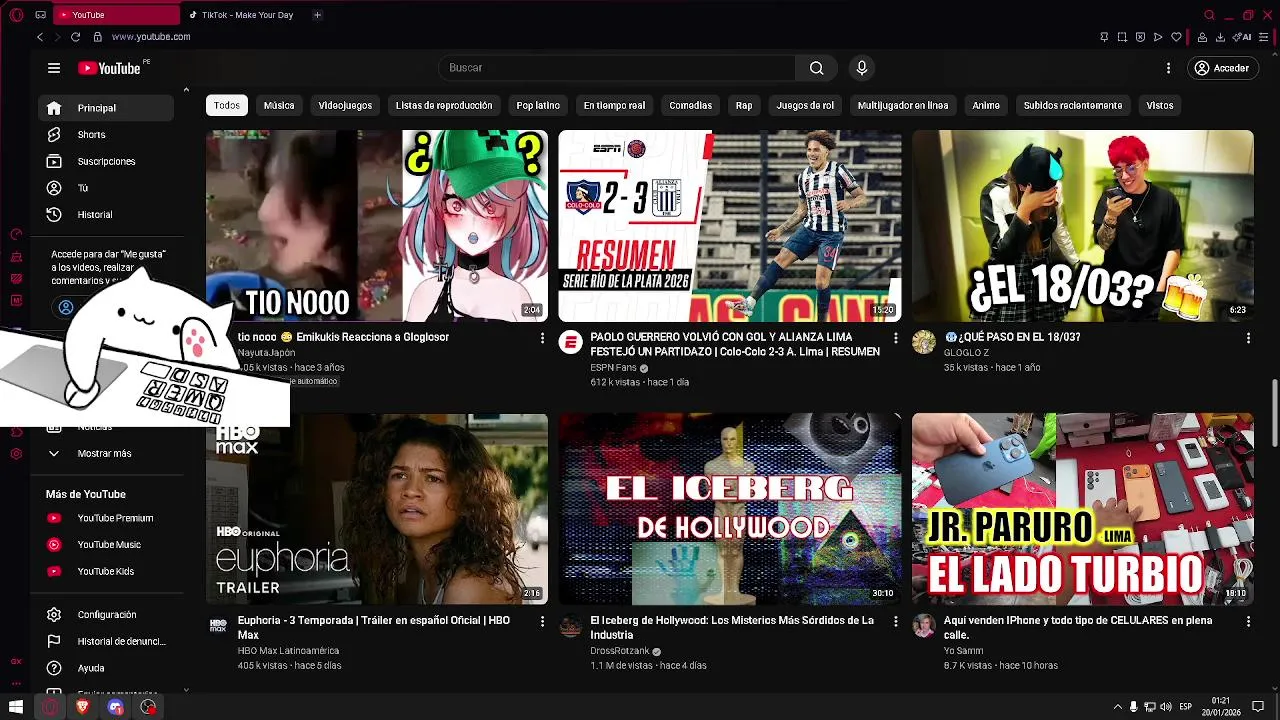The height and width of the screenshot is (720, 1280).
Task: Focus the Buscar search field
Action: tap(617, 68)
